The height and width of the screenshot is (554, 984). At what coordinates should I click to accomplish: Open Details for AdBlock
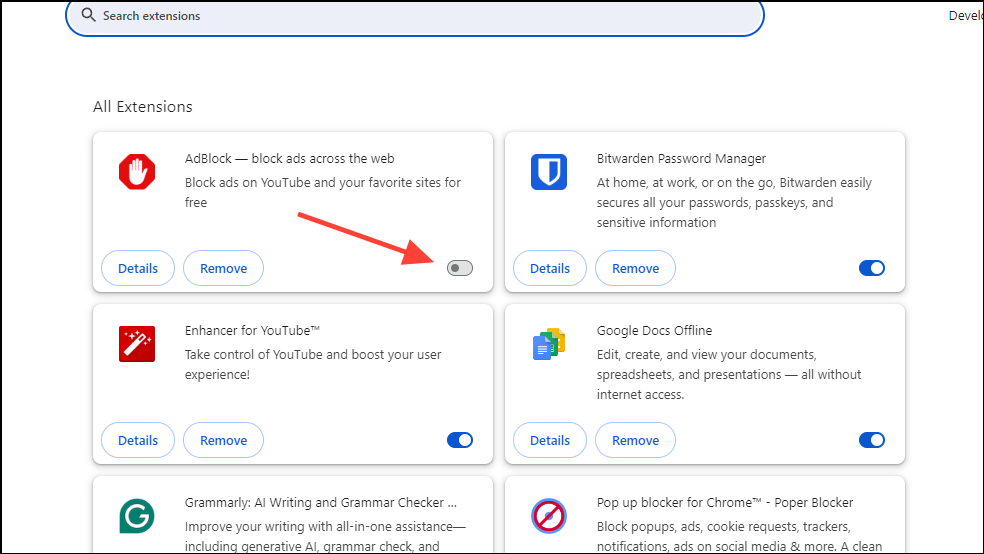138,268
